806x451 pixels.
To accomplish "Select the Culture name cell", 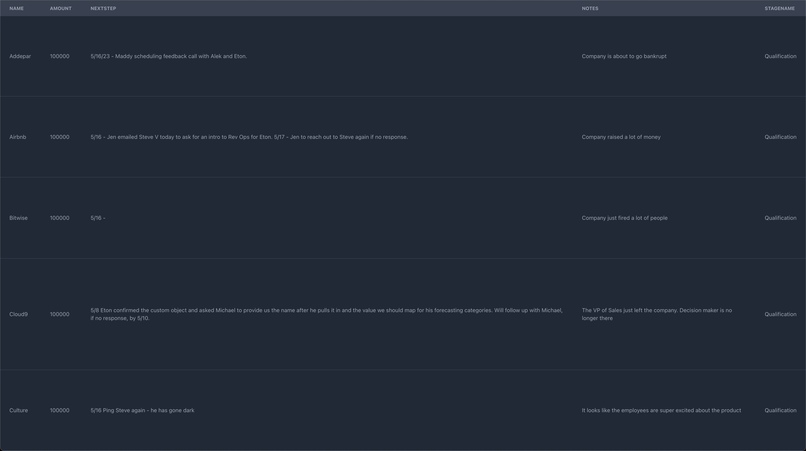I will coord(19,410).
